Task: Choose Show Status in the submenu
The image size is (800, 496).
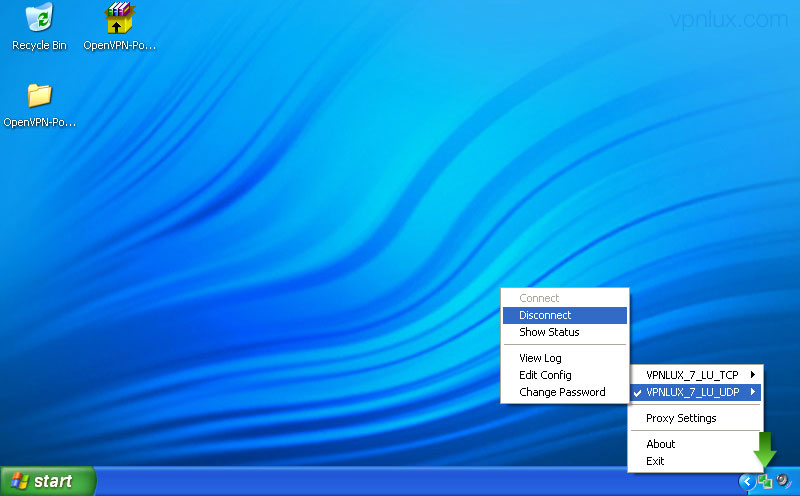Action: (565, 332)
